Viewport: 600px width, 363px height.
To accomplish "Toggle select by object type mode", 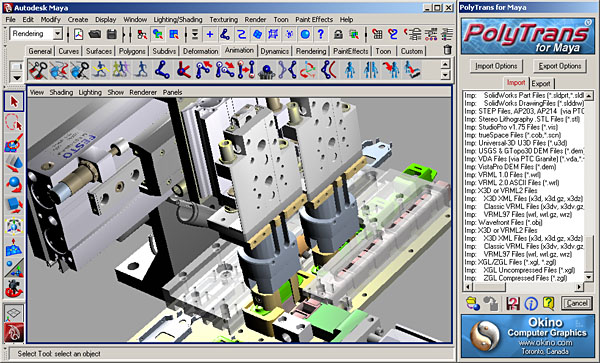I will [x=158, y=34].
